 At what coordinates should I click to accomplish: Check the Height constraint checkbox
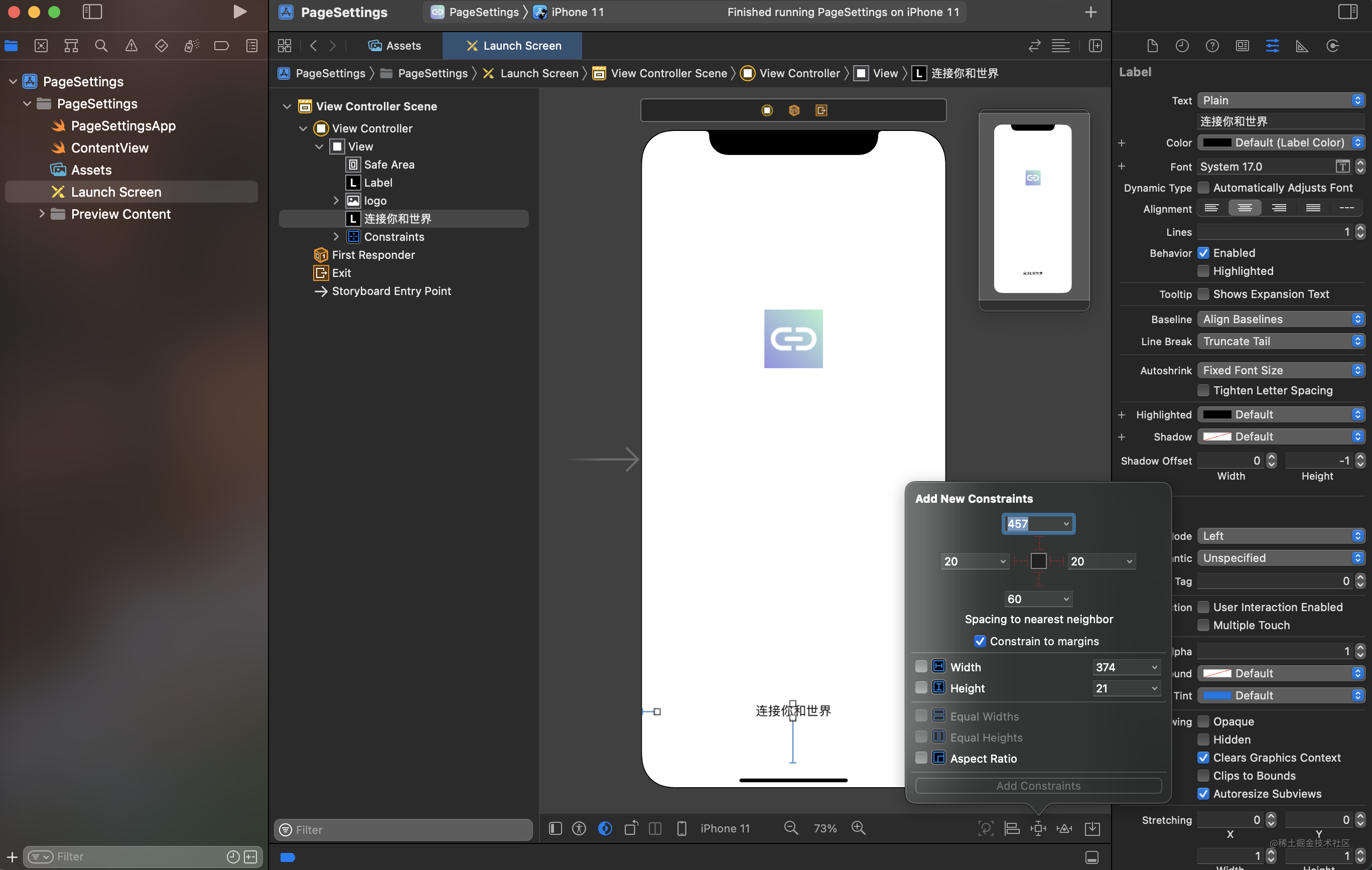tap(921, 688)
